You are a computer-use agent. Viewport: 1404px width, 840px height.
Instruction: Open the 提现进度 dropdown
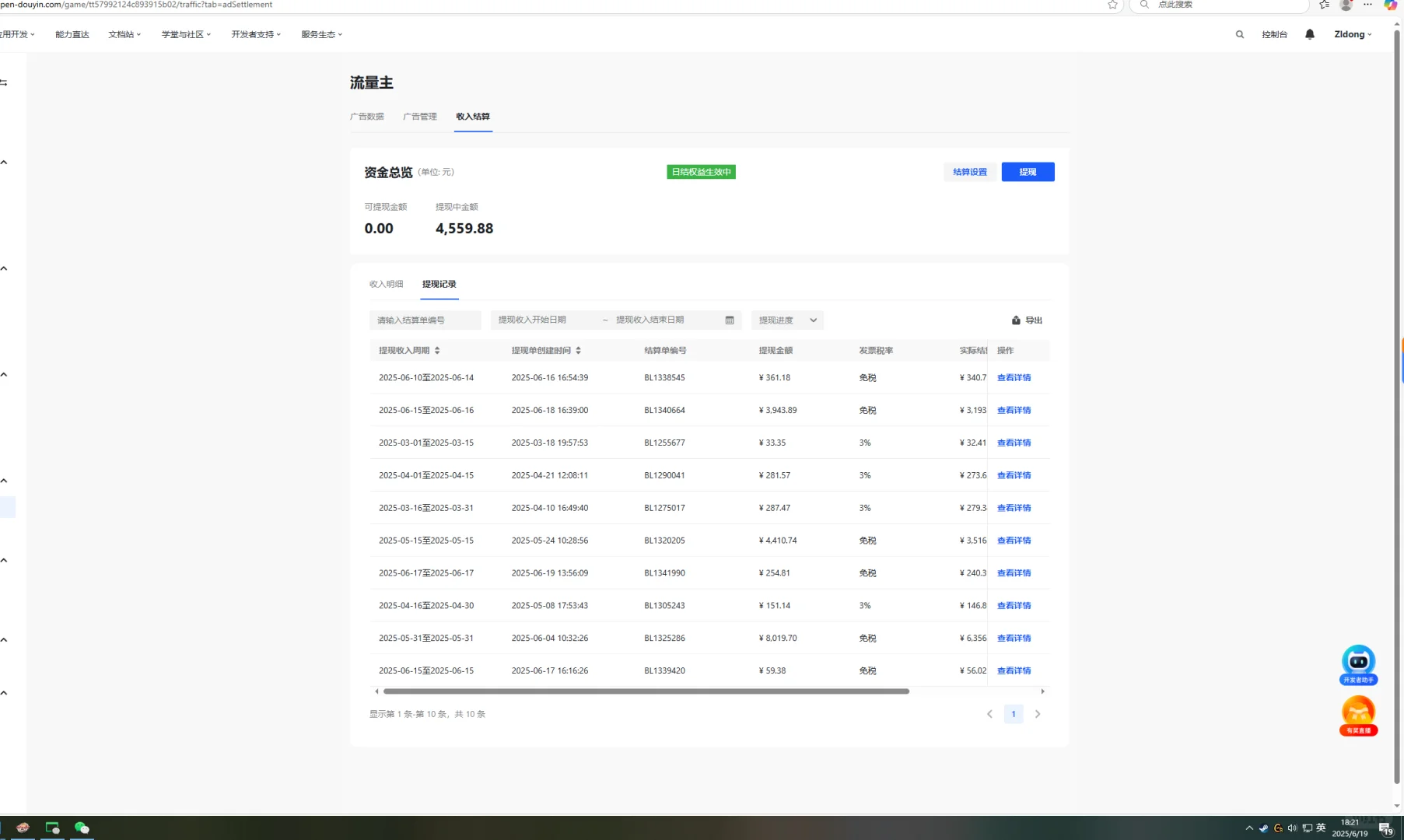(786, 320)
